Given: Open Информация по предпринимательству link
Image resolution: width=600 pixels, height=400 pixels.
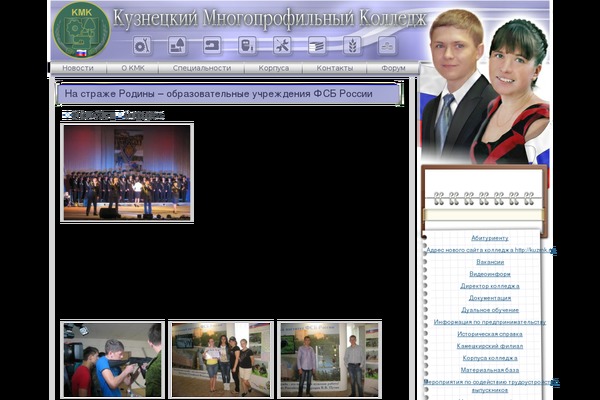Looking at the screenshot, I should coord(490,322).
